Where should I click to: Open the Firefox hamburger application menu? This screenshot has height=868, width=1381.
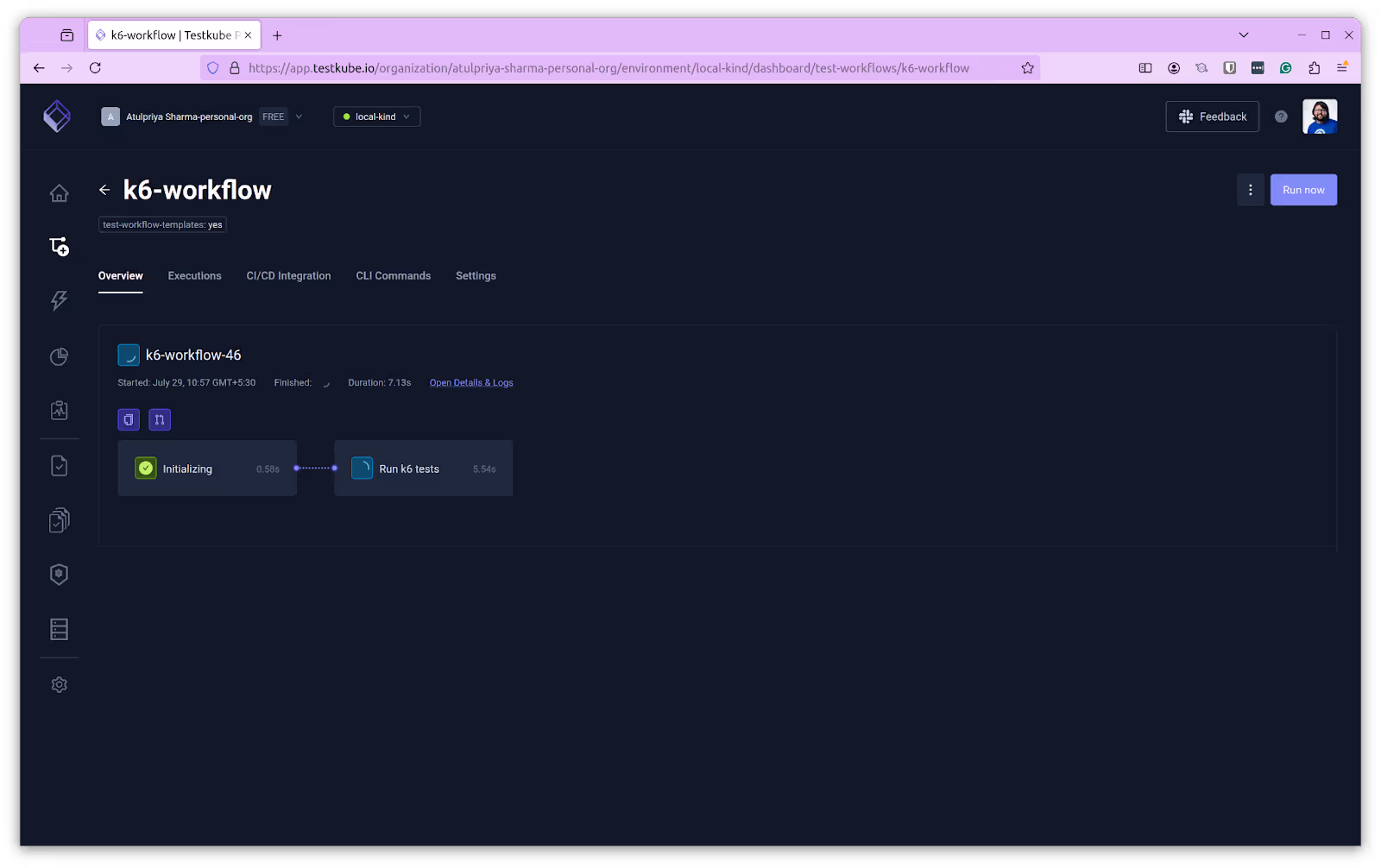(x=1342, y=67)
